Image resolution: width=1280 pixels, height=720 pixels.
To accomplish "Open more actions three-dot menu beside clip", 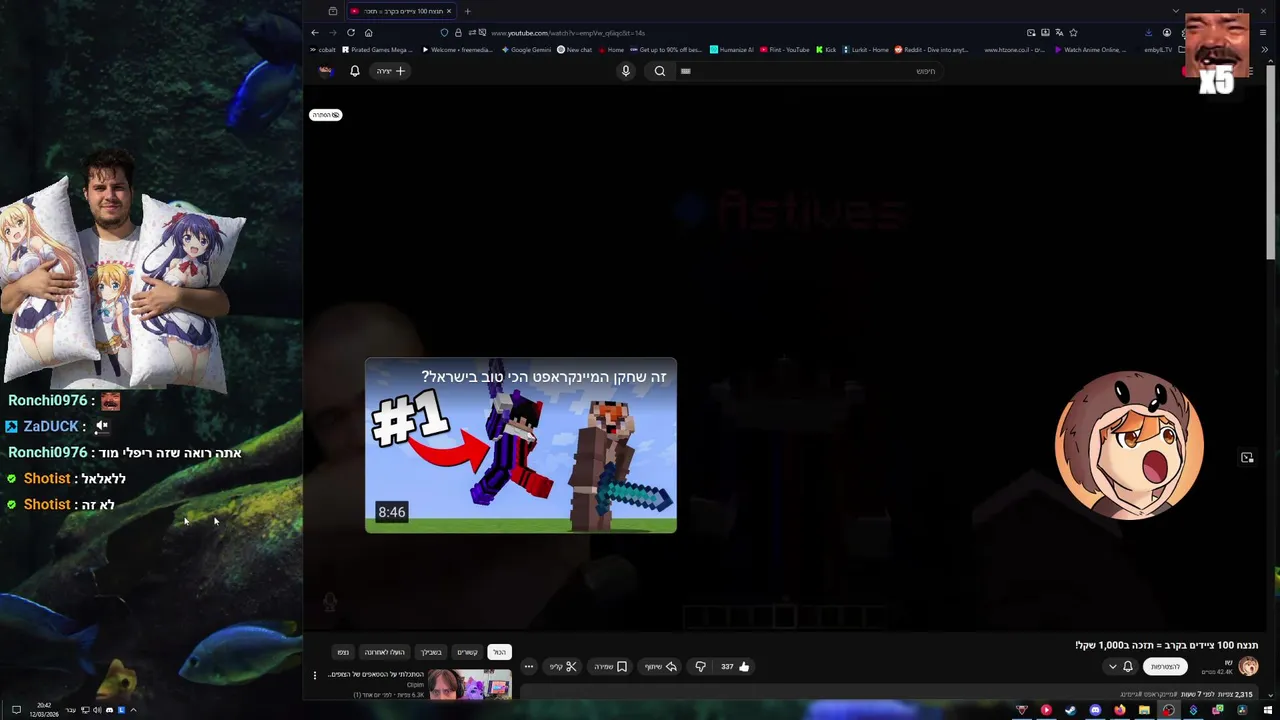I will point(528,666).
